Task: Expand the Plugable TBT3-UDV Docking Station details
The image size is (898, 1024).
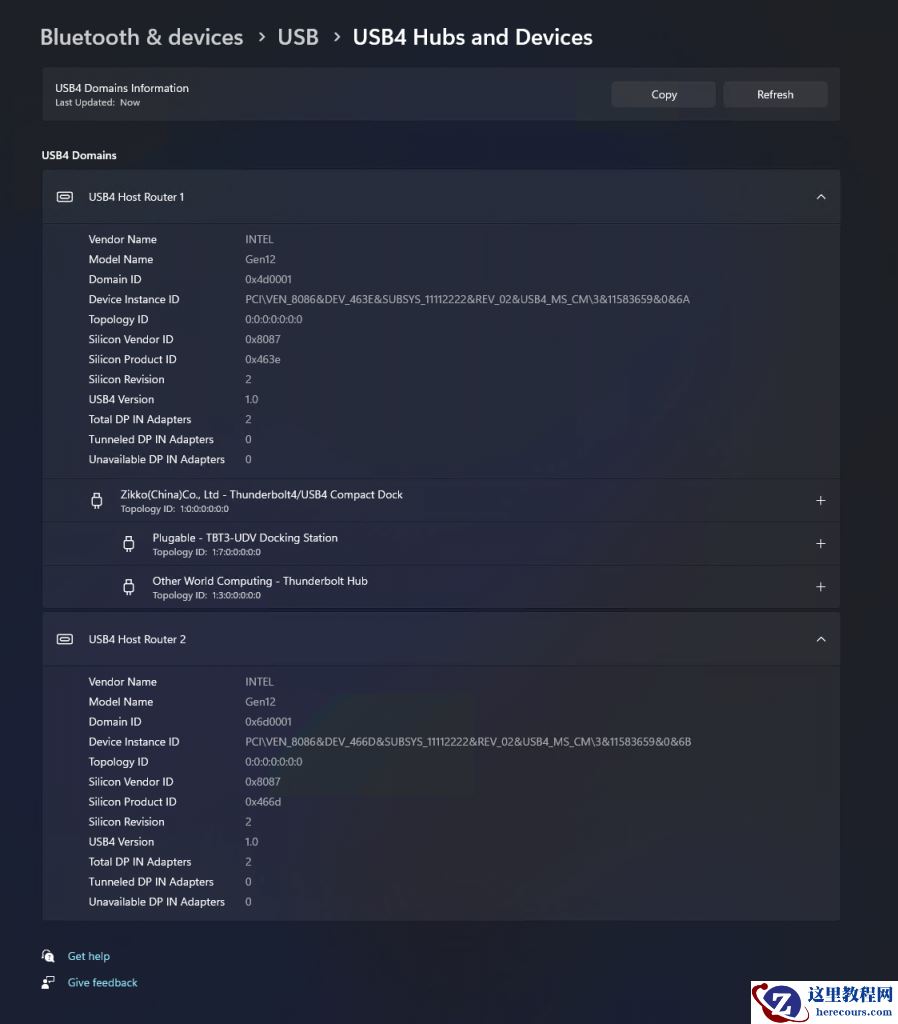Action: (821, 544)
